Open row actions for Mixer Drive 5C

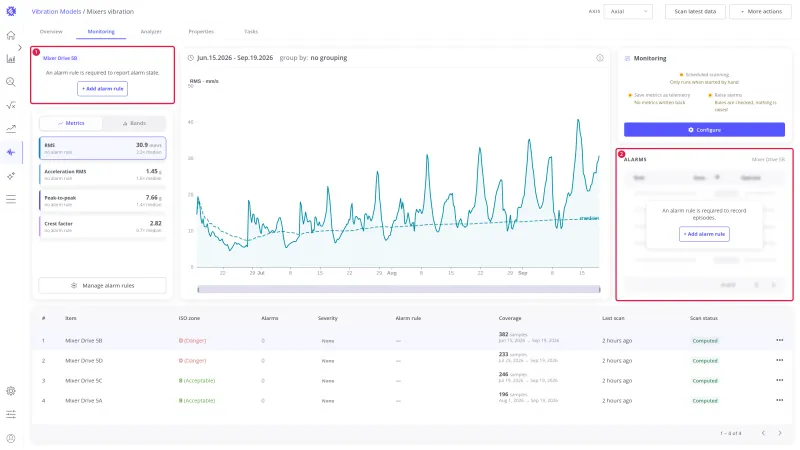point(780,381)
